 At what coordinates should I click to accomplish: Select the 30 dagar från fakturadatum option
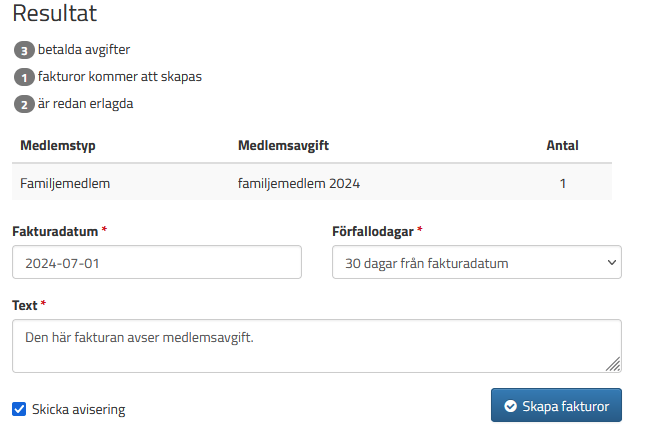(427, 263)
